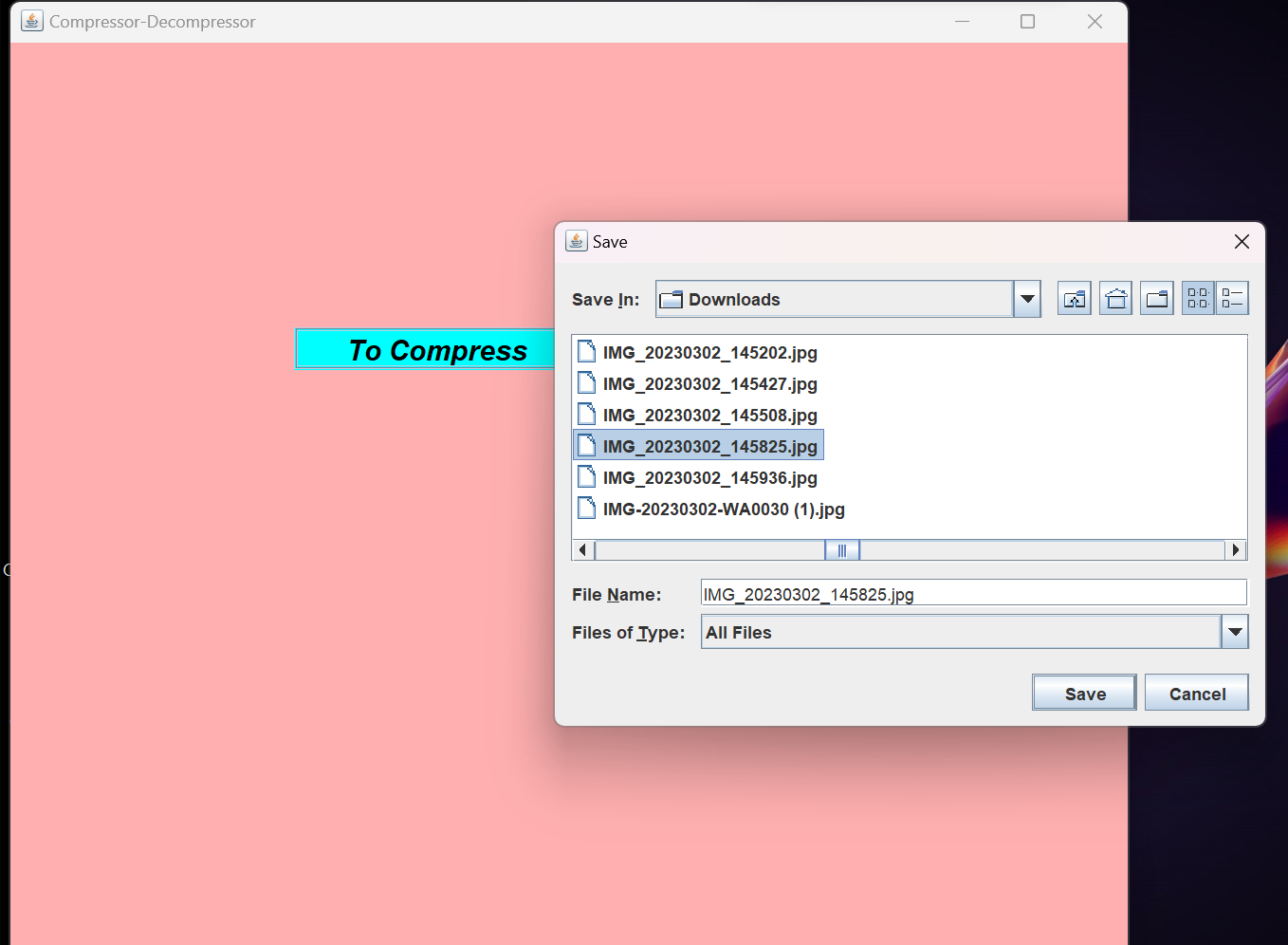Click the Save dialog title text

click(x=610, y=241)
